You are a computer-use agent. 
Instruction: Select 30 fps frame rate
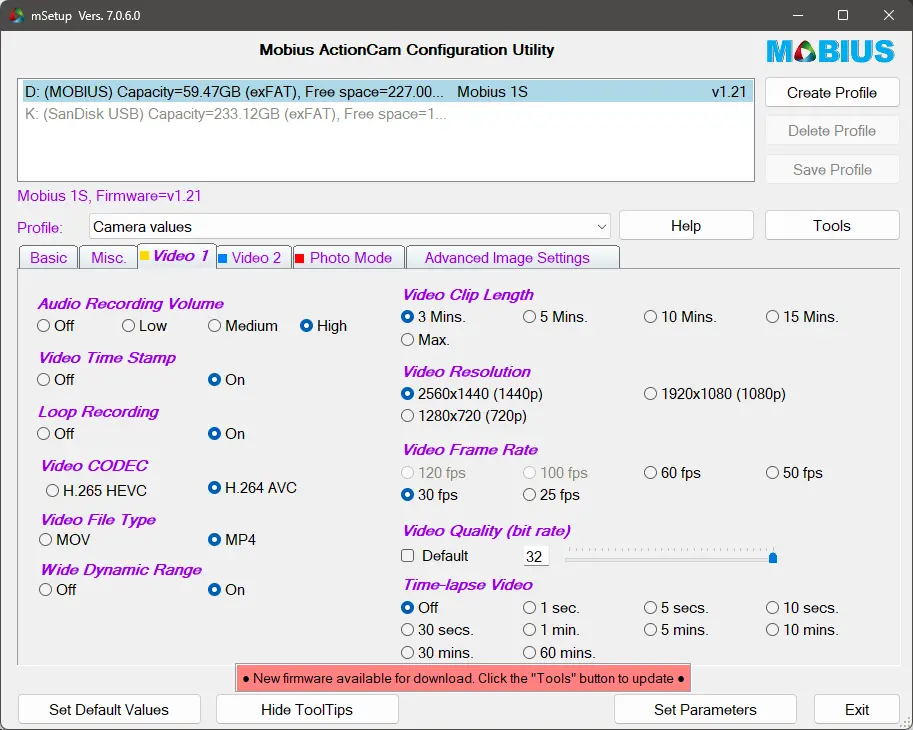(429, 495)
